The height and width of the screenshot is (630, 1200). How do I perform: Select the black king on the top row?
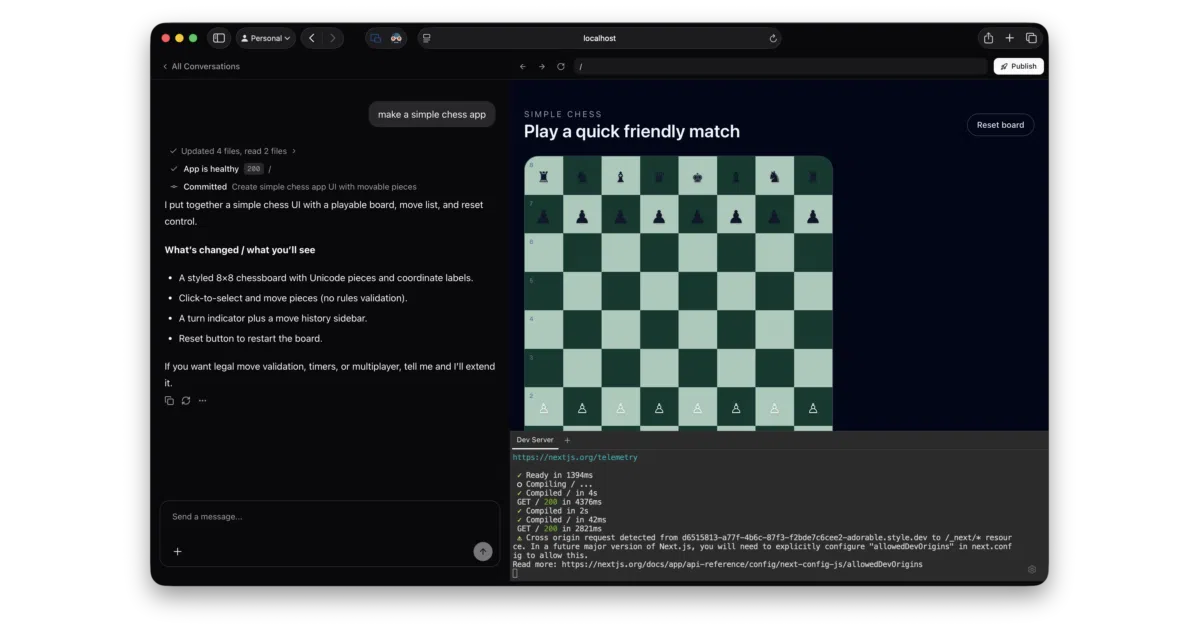pos(698,177)
